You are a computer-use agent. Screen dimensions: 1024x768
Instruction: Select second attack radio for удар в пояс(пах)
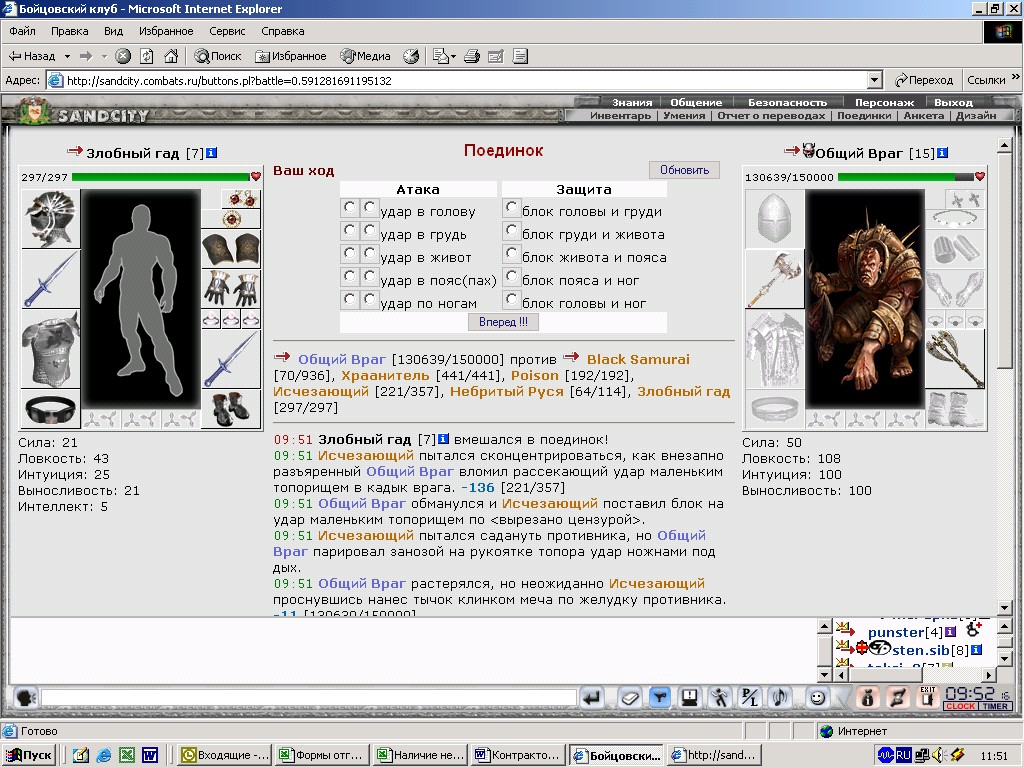tap(369, 276)
